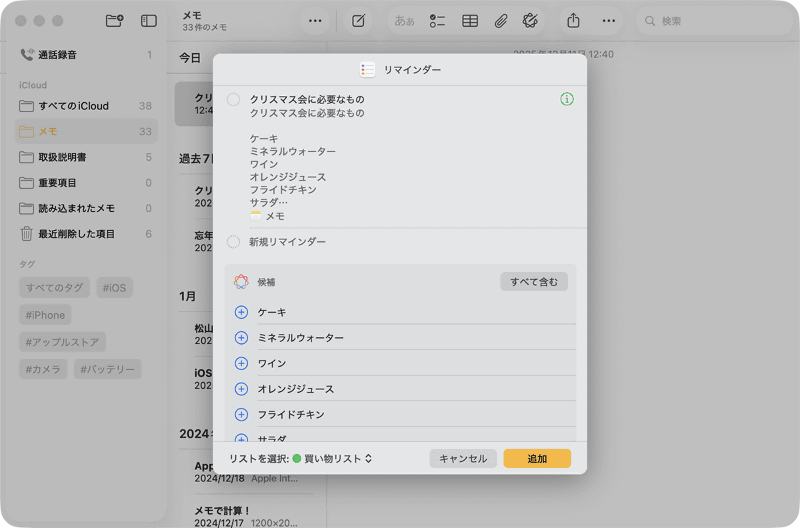The image size is (800, 528).
Task: Open the 通話録音 folder
Action: click(86, 55)
